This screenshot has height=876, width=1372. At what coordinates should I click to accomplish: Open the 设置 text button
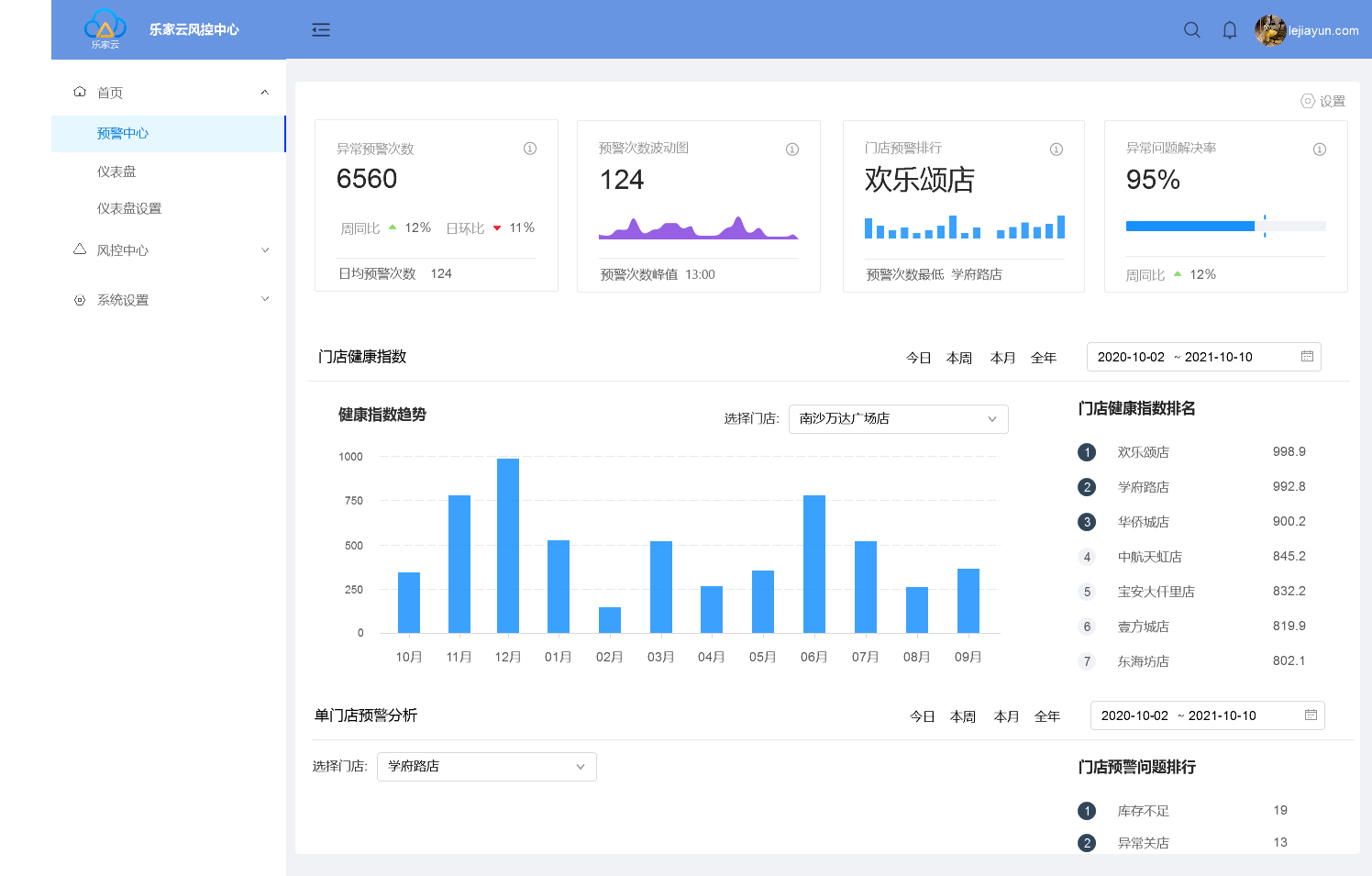point(1333,101)
